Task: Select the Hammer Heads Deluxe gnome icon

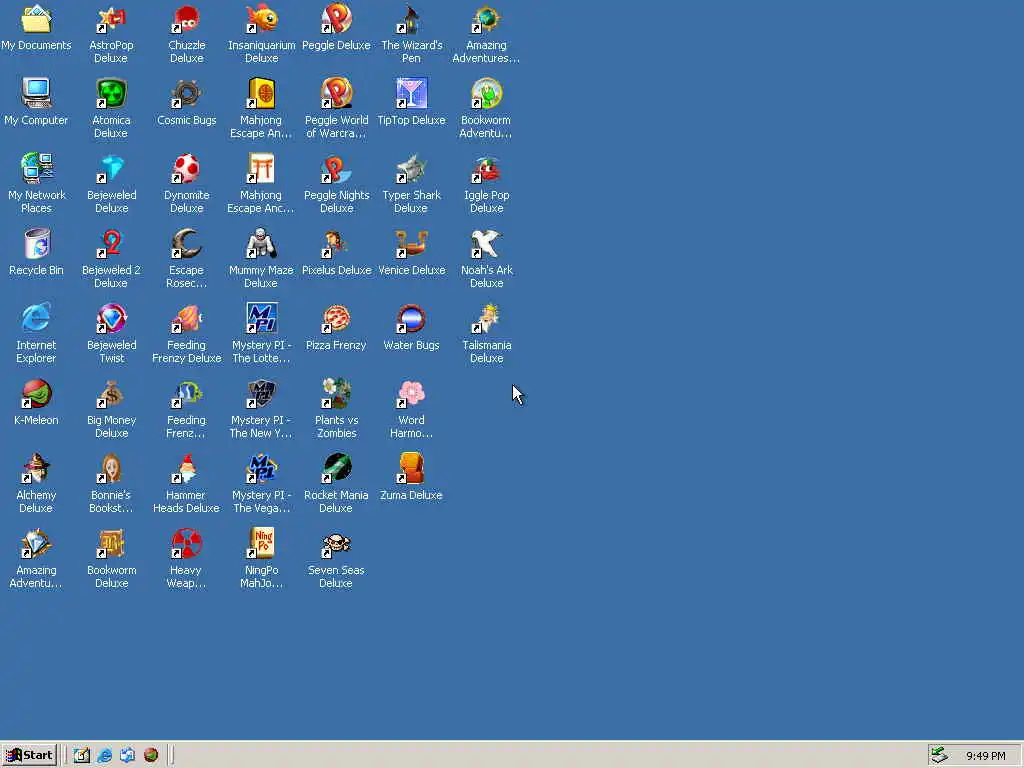Action: 186,470
